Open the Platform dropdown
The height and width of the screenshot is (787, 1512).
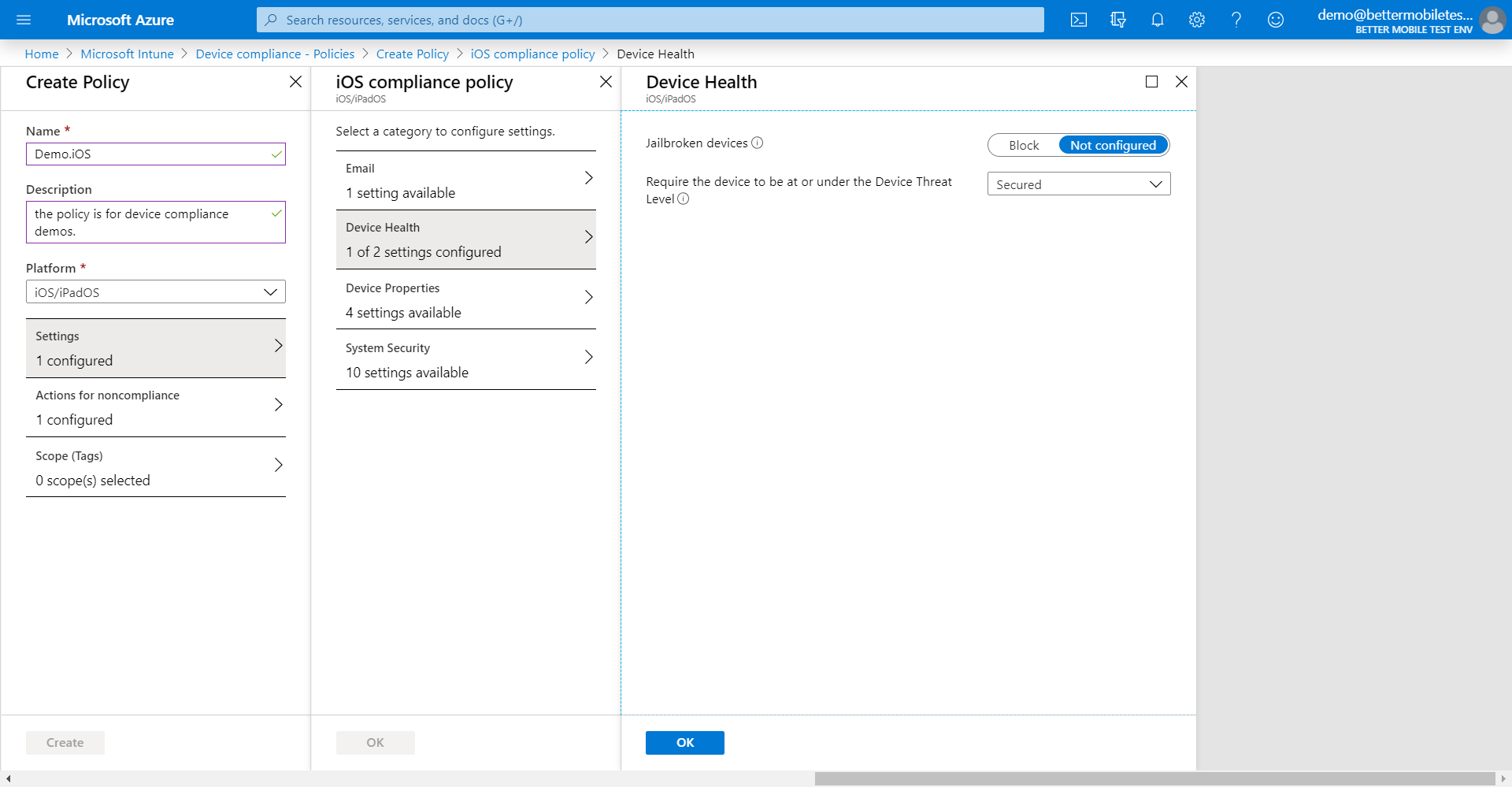click(x=156, y=291)
